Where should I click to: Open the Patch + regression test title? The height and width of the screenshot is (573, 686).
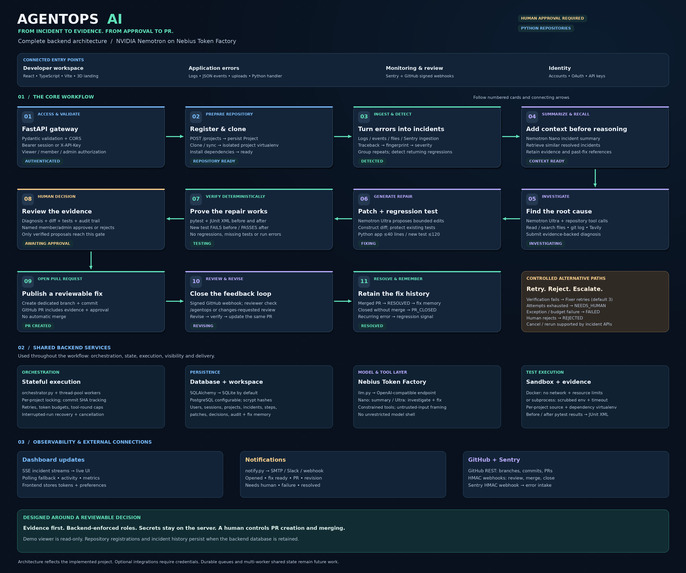coord(398,211)
